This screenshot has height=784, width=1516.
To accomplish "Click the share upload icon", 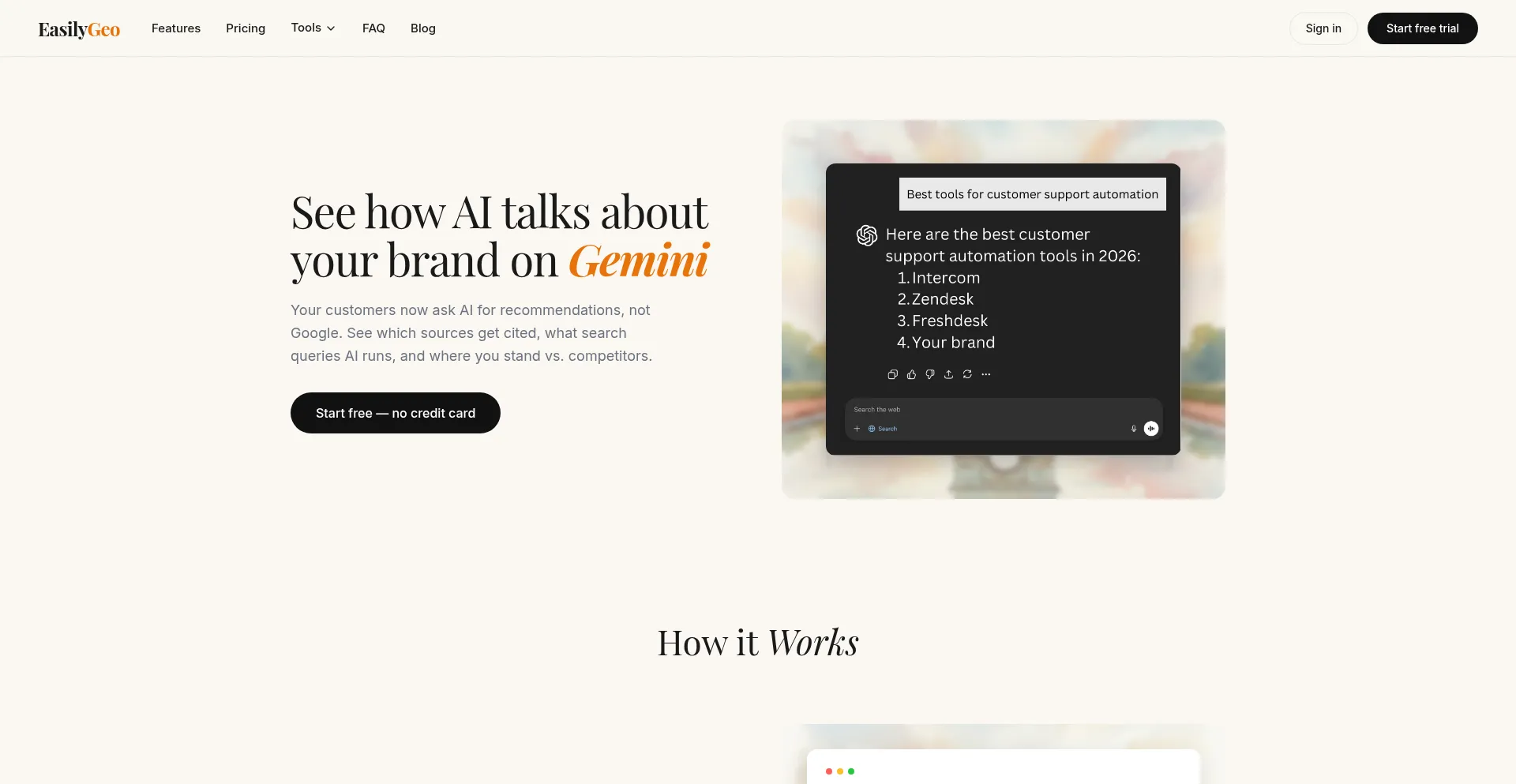I will [x=948, y=374].
